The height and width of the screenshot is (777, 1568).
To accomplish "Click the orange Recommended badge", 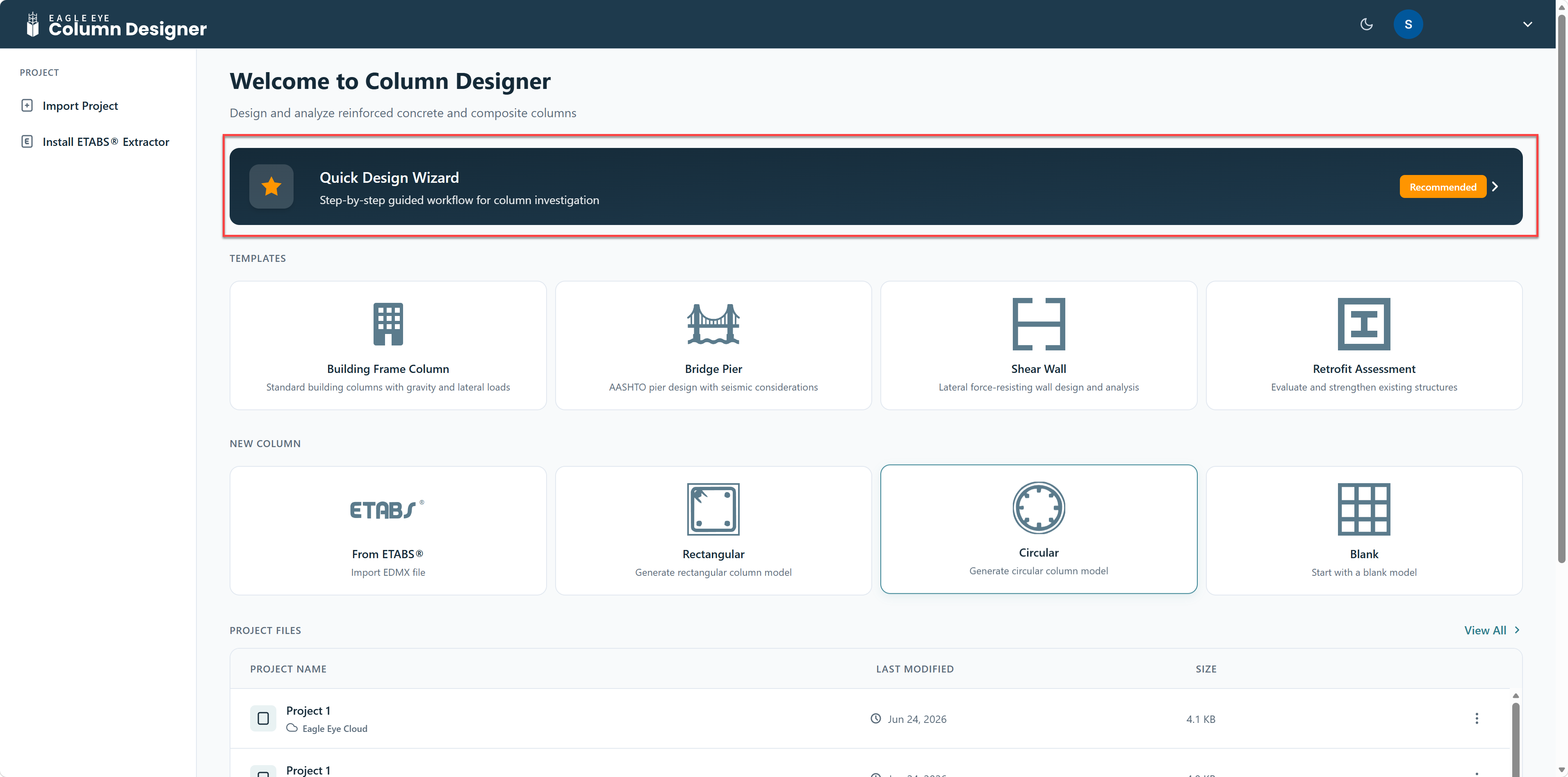I will tap(1443, 187).
